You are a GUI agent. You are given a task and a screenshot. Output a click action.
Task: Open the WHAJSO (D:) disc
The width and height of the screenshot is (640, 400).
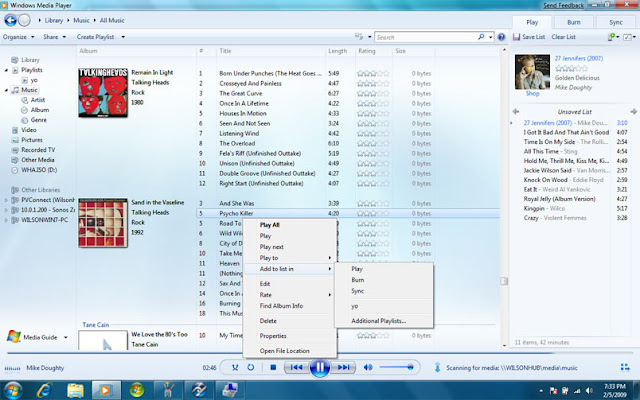click(39, 170)
